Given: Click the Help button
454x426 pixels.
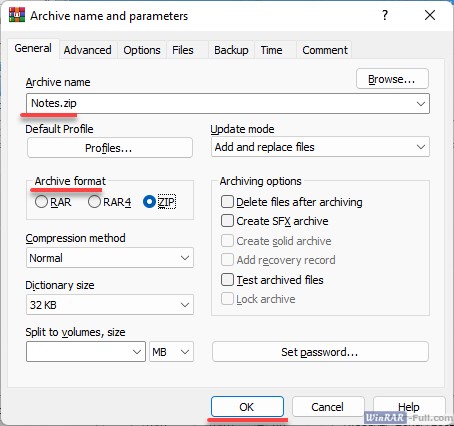Looking at the screenshot, I should (409, 407).
